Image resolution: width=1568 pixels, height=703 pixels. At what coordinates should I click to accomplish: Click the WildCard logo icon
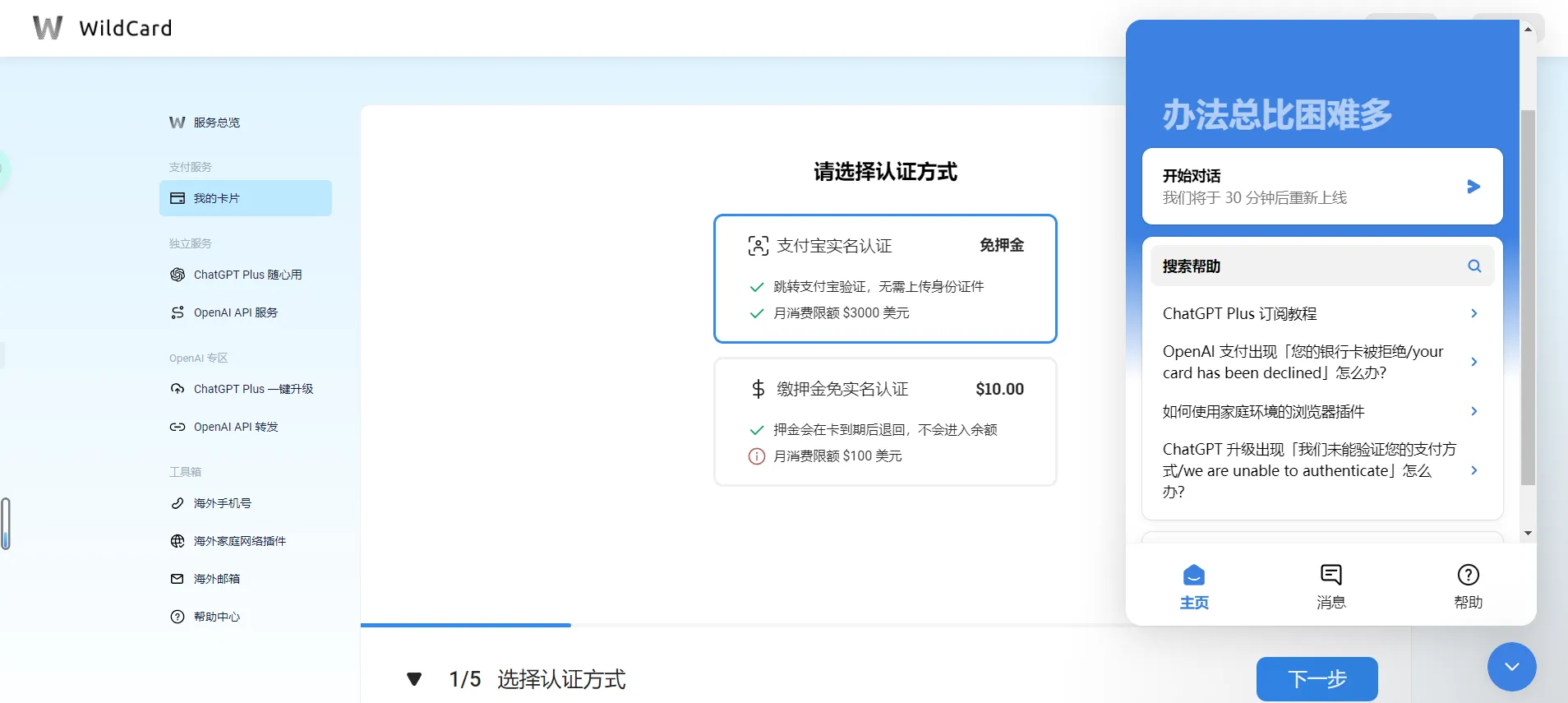48,28
